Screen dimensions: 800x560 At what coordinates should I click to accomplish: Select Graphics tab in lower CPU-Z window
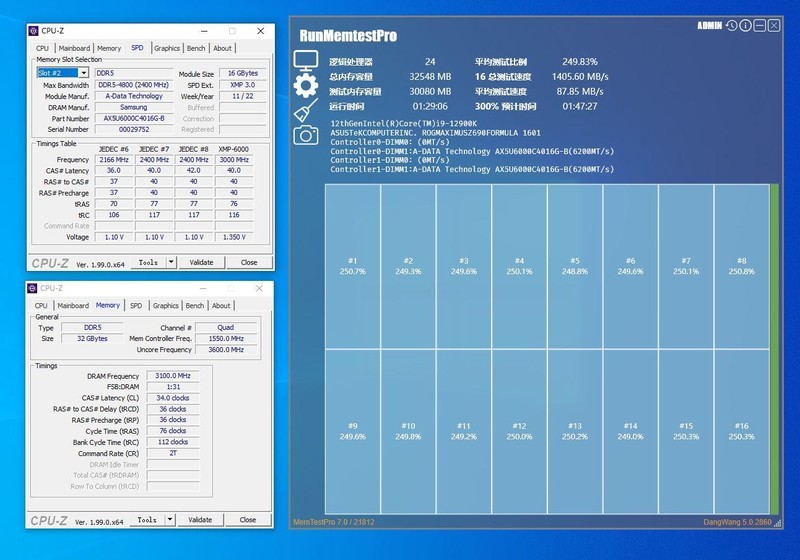point(166,306)
